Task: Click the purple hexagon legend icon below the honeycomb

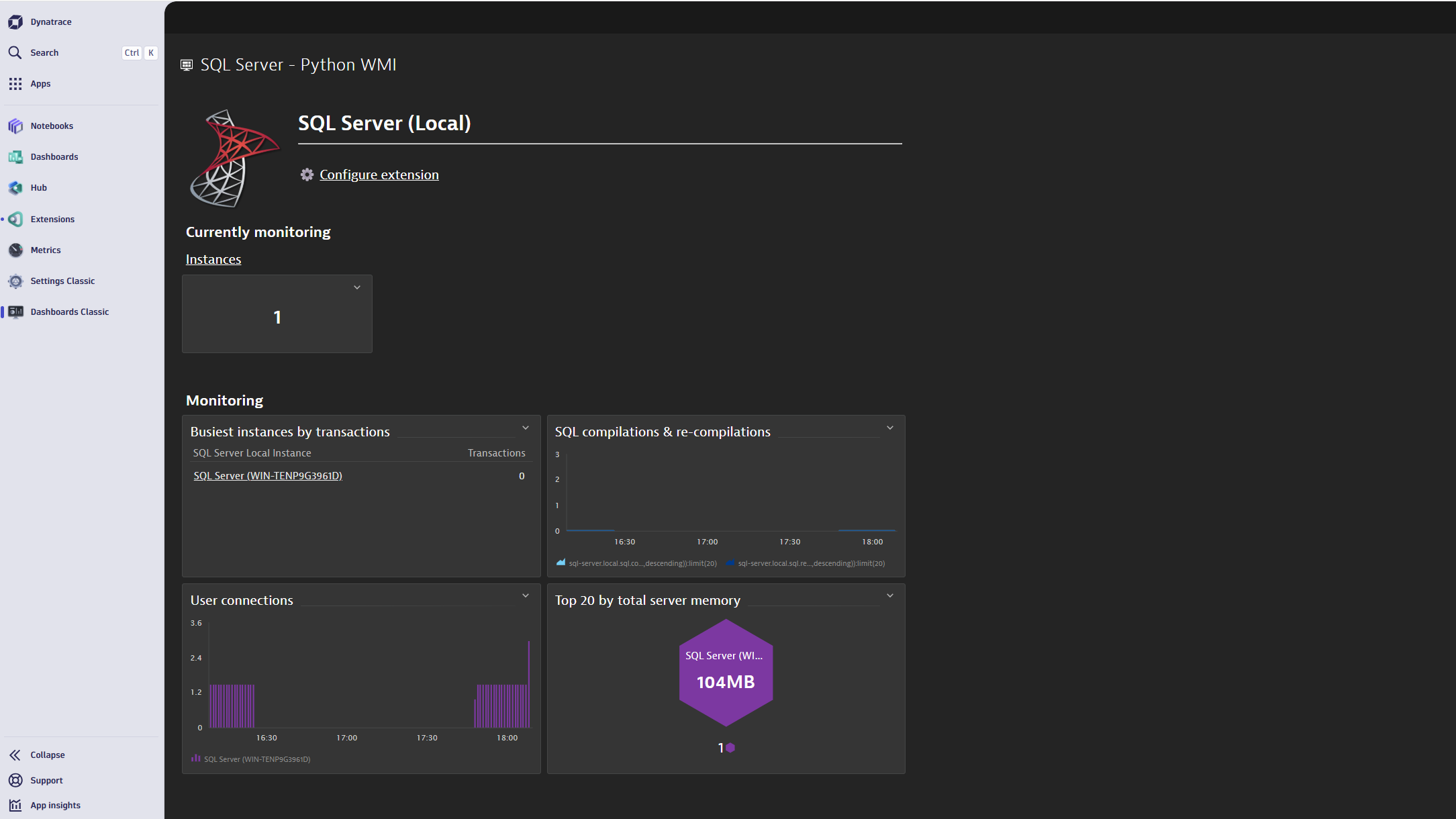Action: pos(730,748)
